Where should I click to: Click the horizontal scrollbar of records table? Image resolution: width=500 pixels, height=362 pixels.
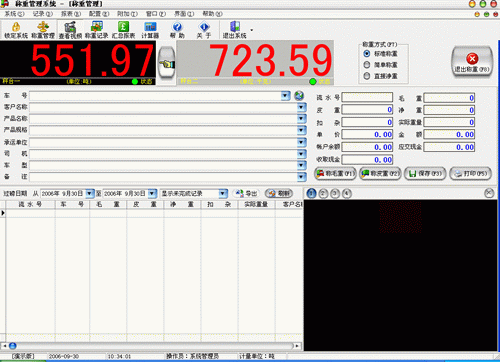(151, 346)
